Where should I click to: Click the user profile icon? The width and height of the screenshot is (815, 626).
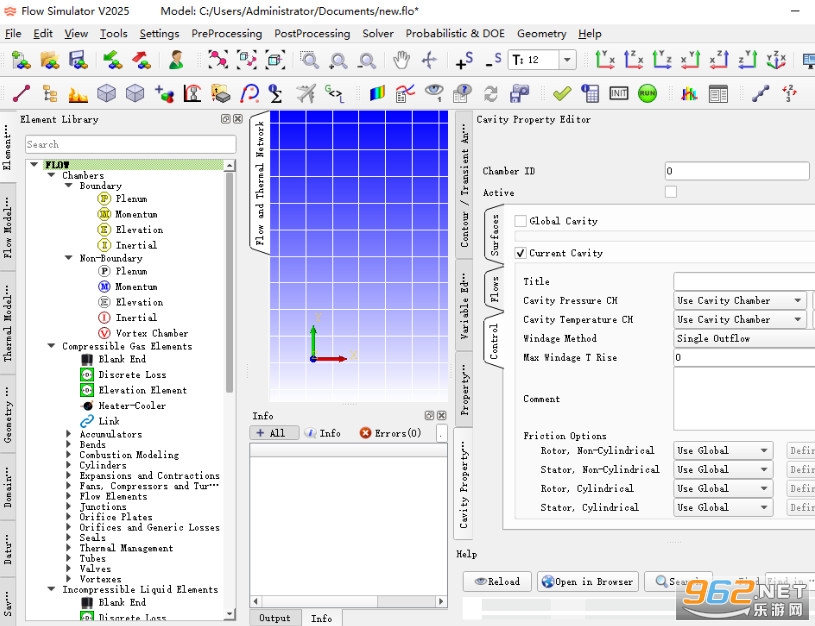click(x=177, y=60)
